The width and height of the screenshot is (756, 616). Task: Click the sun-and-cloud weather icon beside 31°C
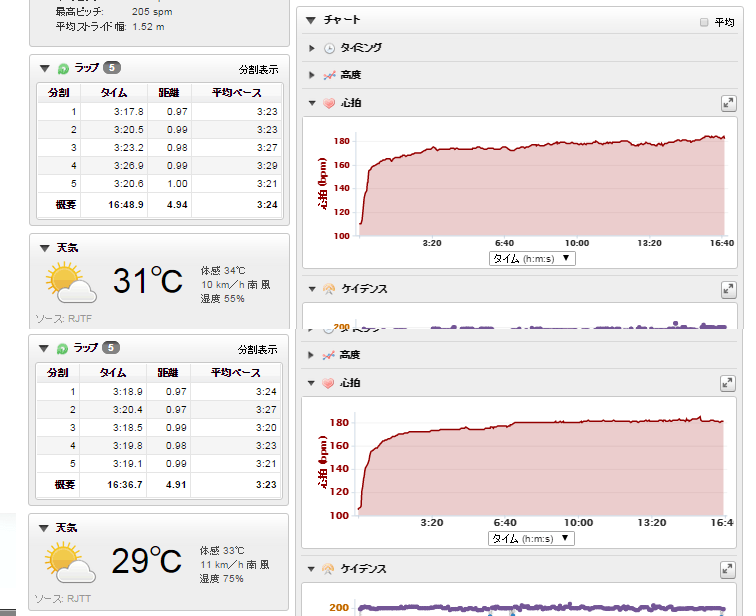70,282
